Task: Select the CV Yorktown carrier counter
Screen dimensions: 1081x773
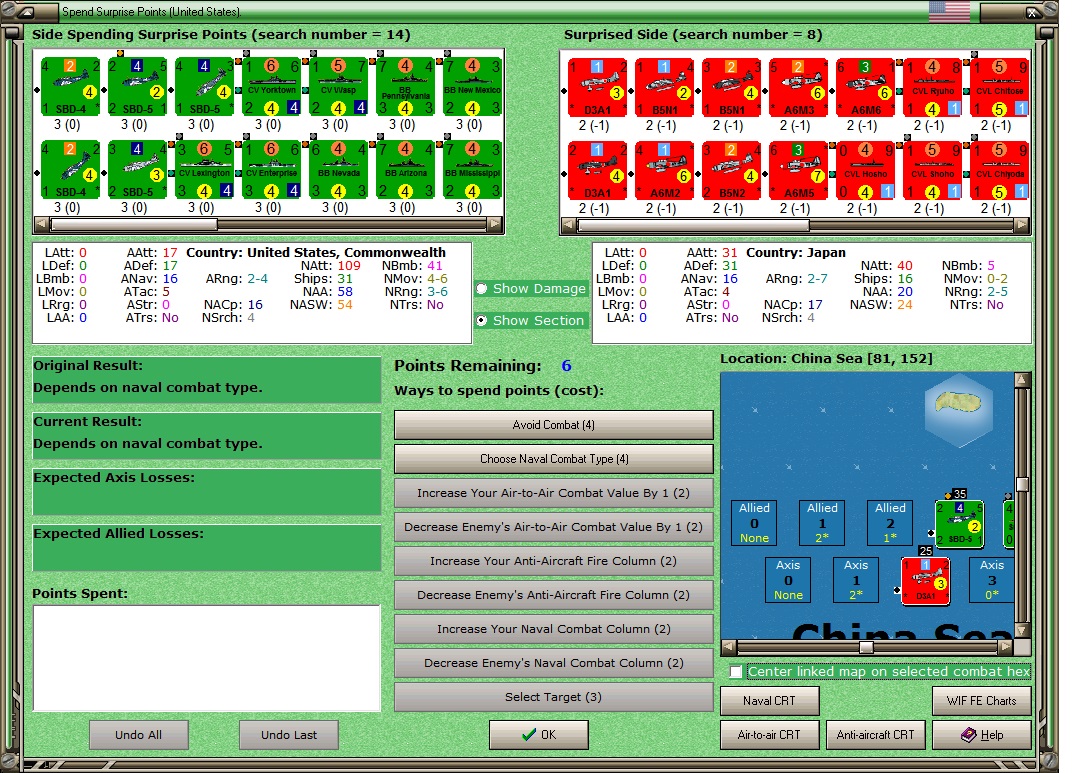Action: pyautogui.click(x=272, y=87)
